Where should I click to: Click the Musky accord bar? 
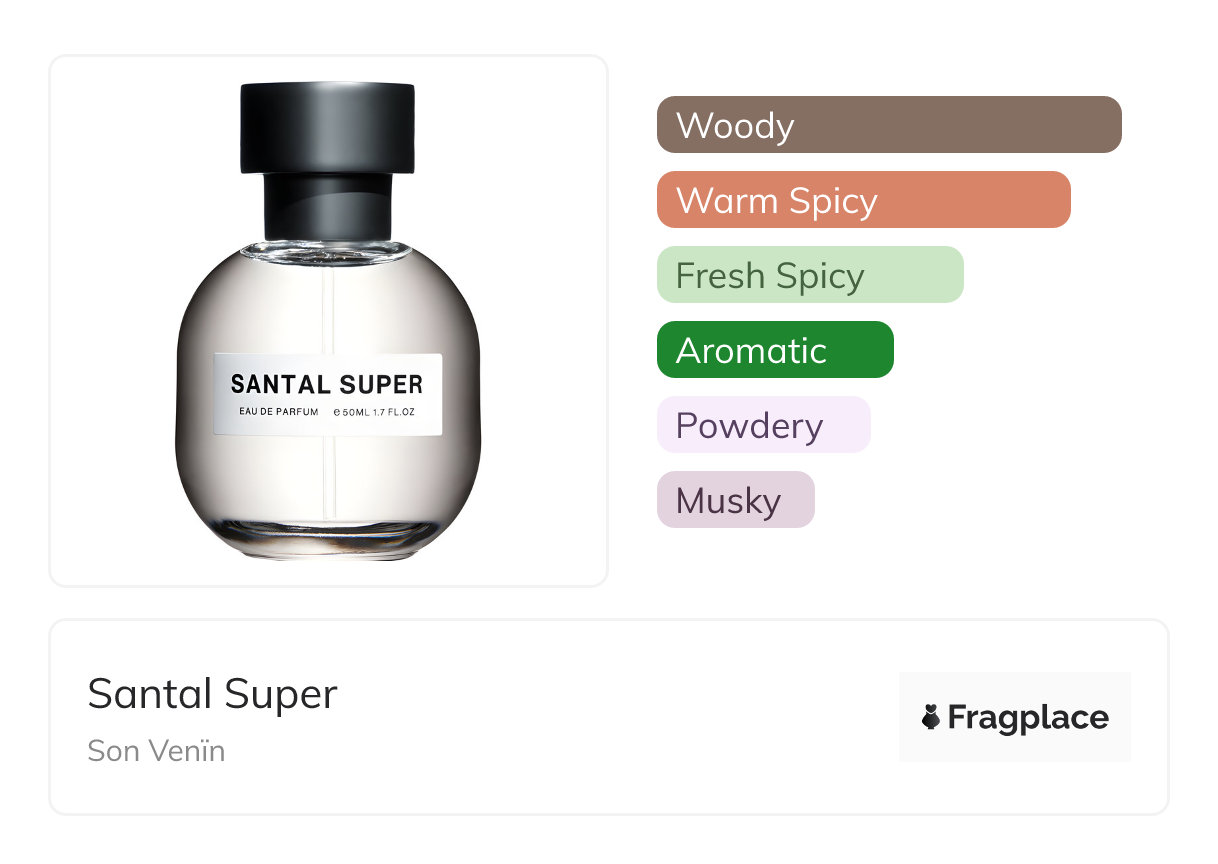[x=736, y=500]
